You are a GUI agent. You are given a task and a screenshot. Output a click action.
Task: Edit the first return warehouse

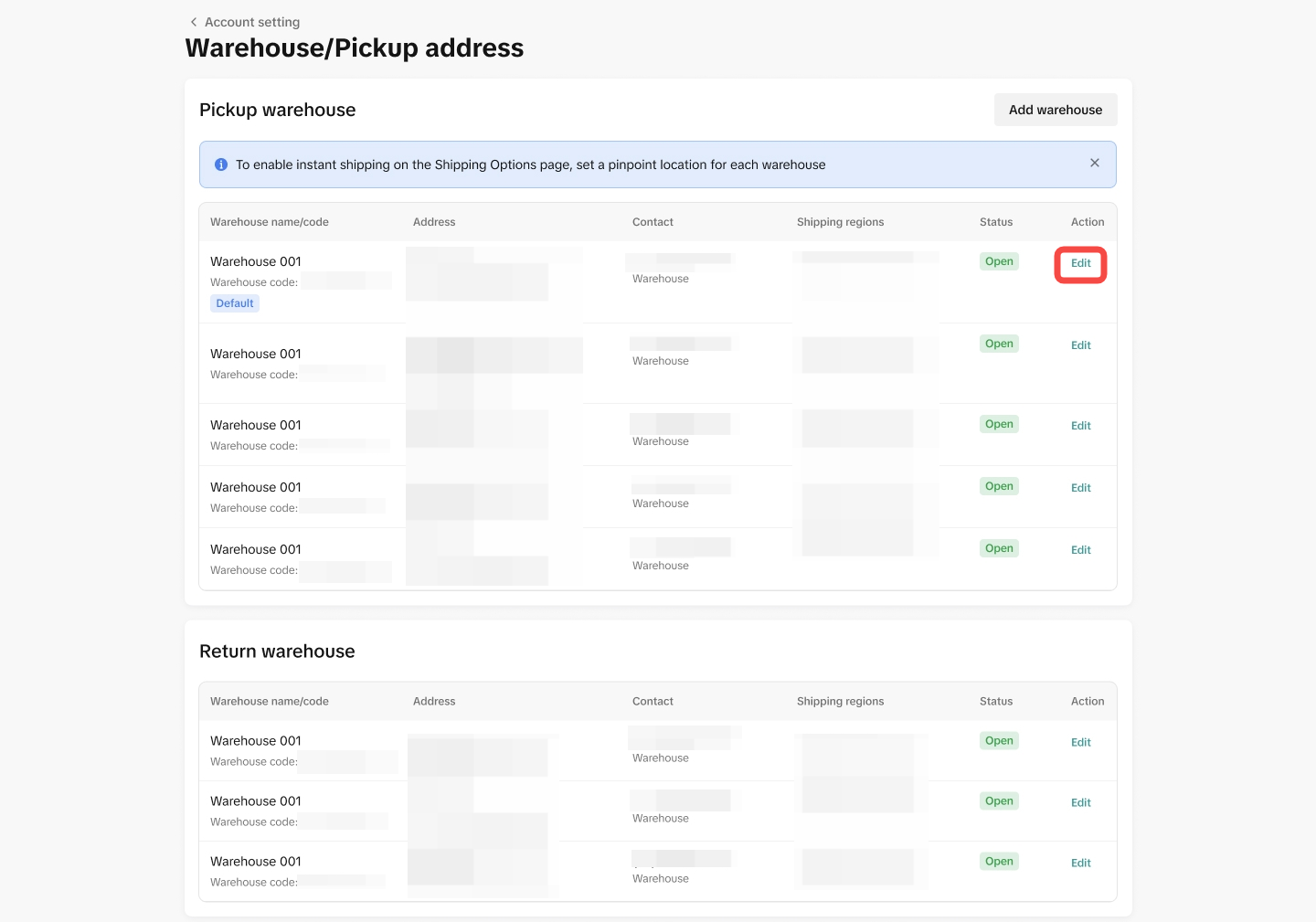(x=1080, y=743)
